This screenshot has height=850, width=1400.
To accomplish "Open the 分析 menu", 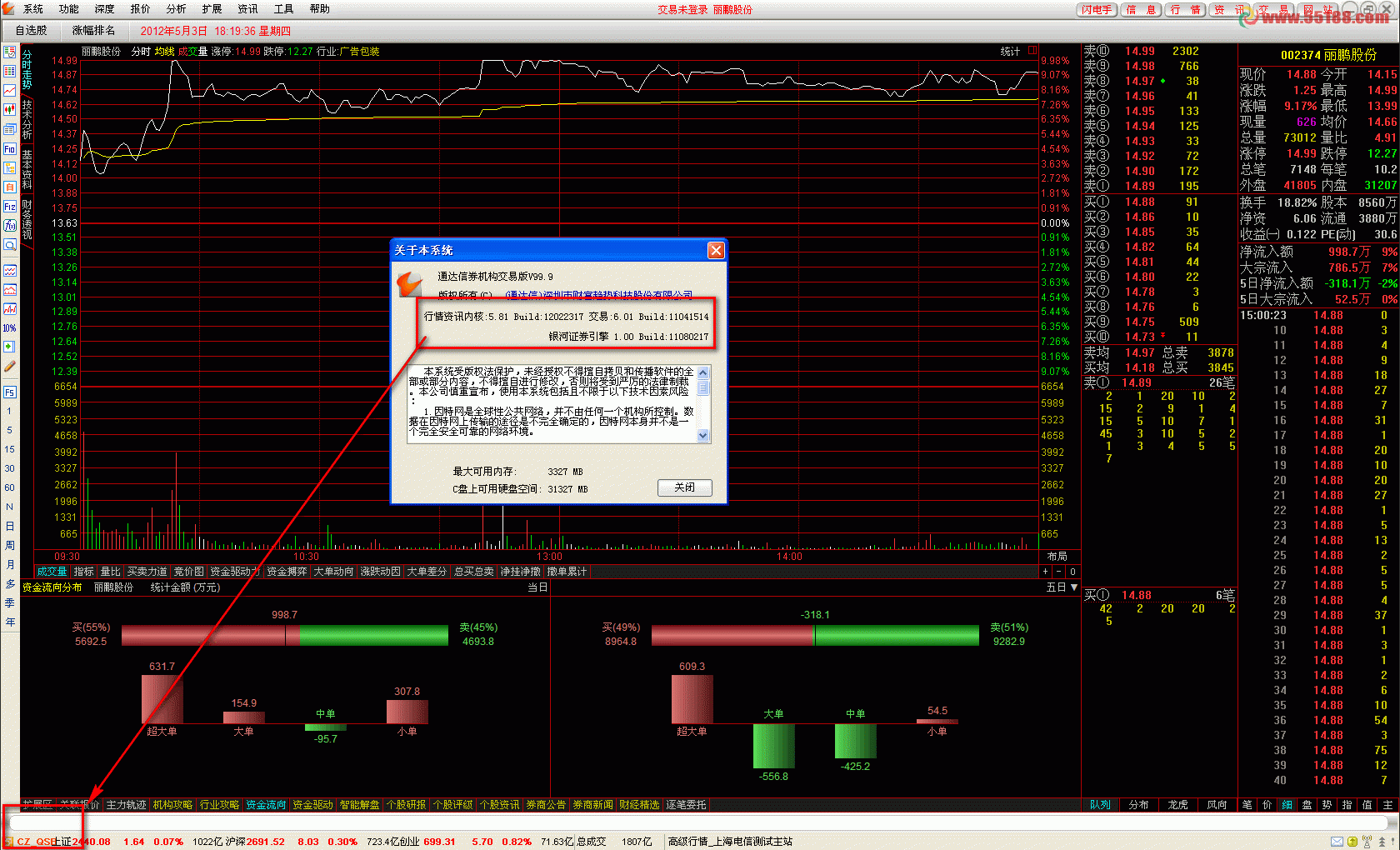I will (177, 9).
